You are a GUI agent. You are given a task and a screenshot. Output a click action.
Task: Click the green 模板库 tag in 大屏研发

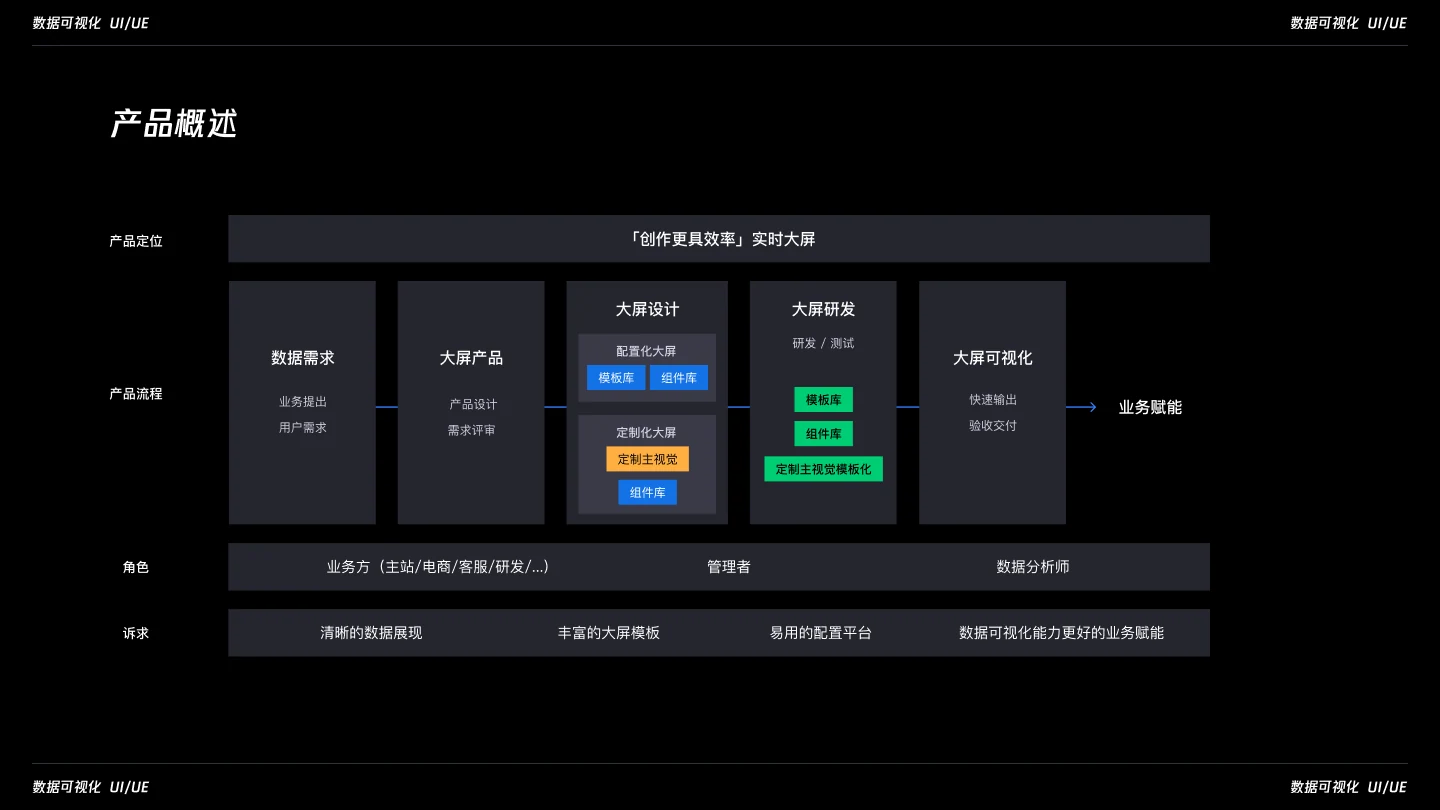(x=824, y=400)
